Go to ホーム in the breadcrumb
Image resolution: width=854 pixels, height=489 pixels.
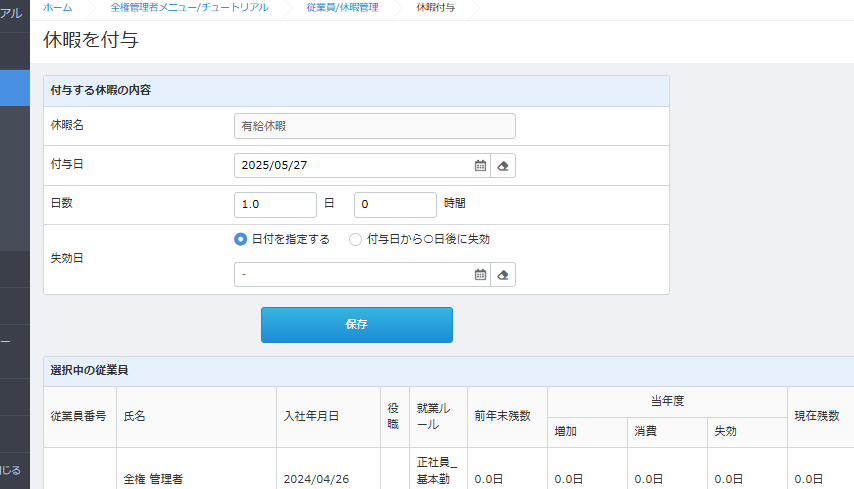click(57, 8)
